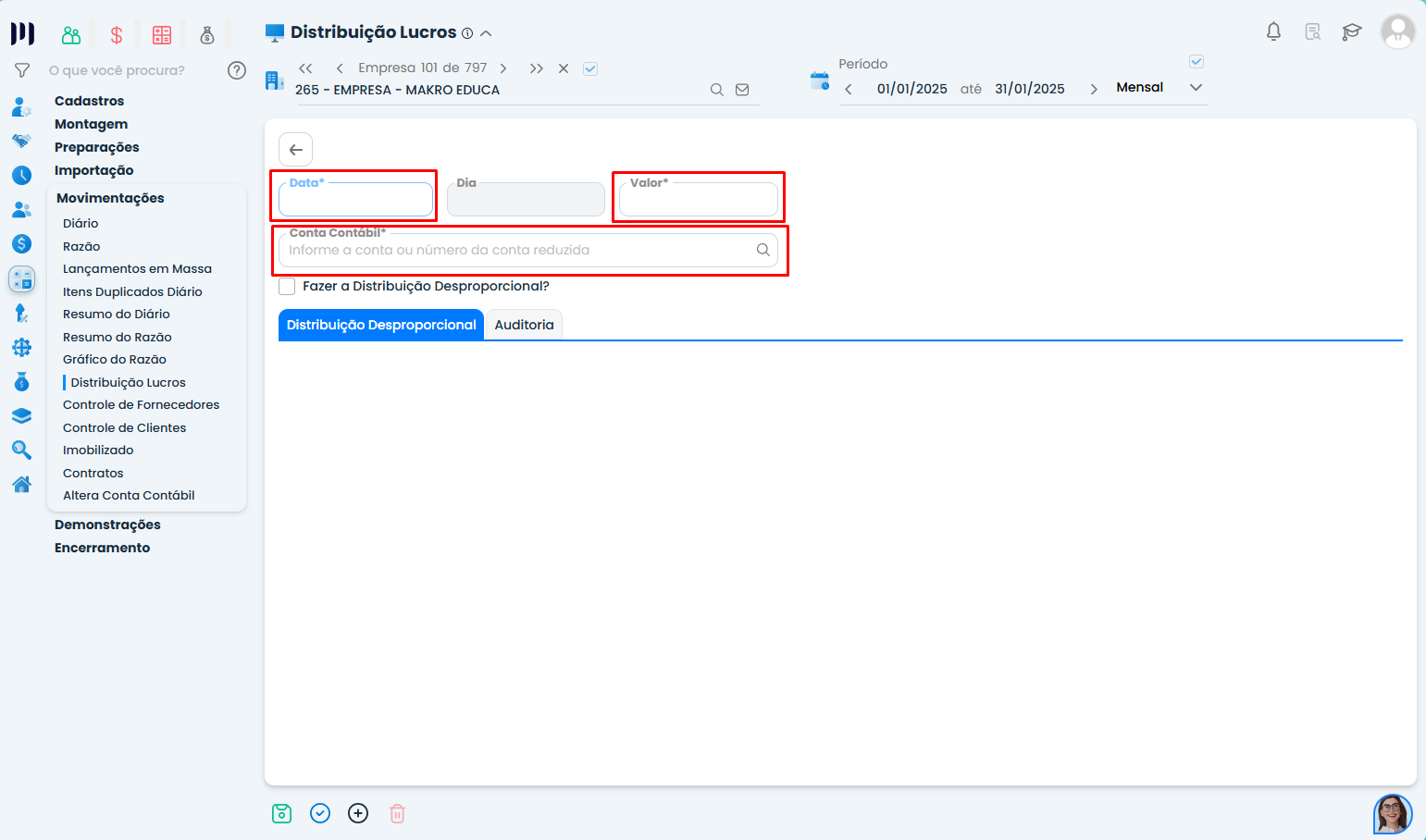Viewport: 1426px width, 840px height.
Task: Click the green save icon
Action: click(281, 813)
